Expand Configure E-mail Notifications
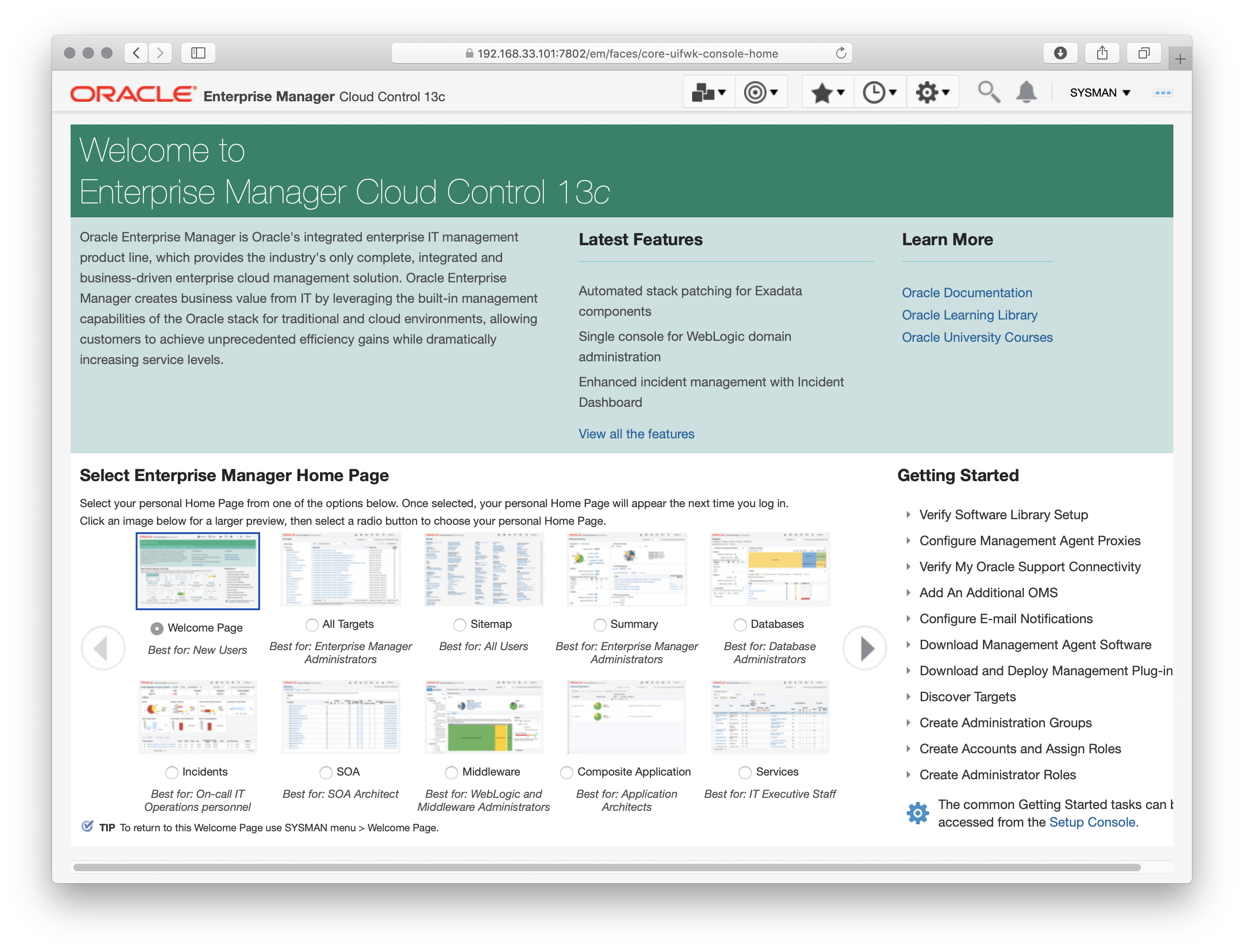The height and width of the screenshot is (952, 1244). point(908,619)
